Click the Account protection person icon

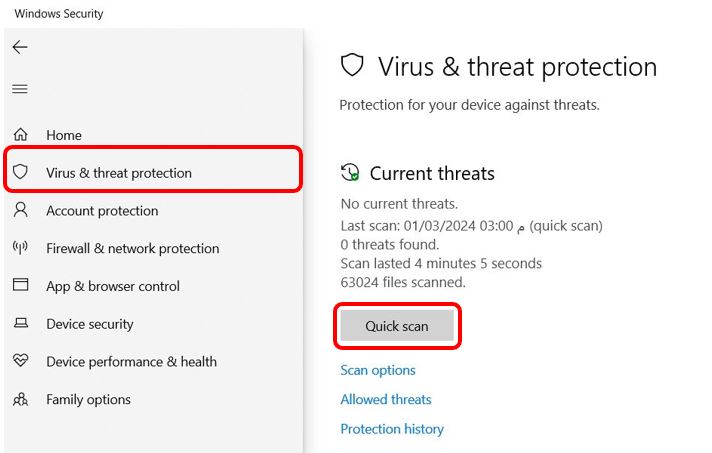point(21,210)
